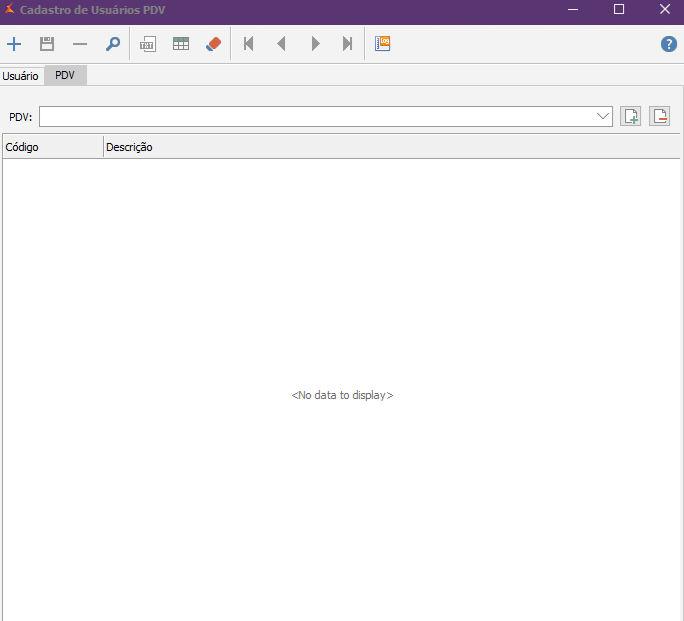
Task: Save the record with the floppy disk icon
Action: [x=47, y=44]
